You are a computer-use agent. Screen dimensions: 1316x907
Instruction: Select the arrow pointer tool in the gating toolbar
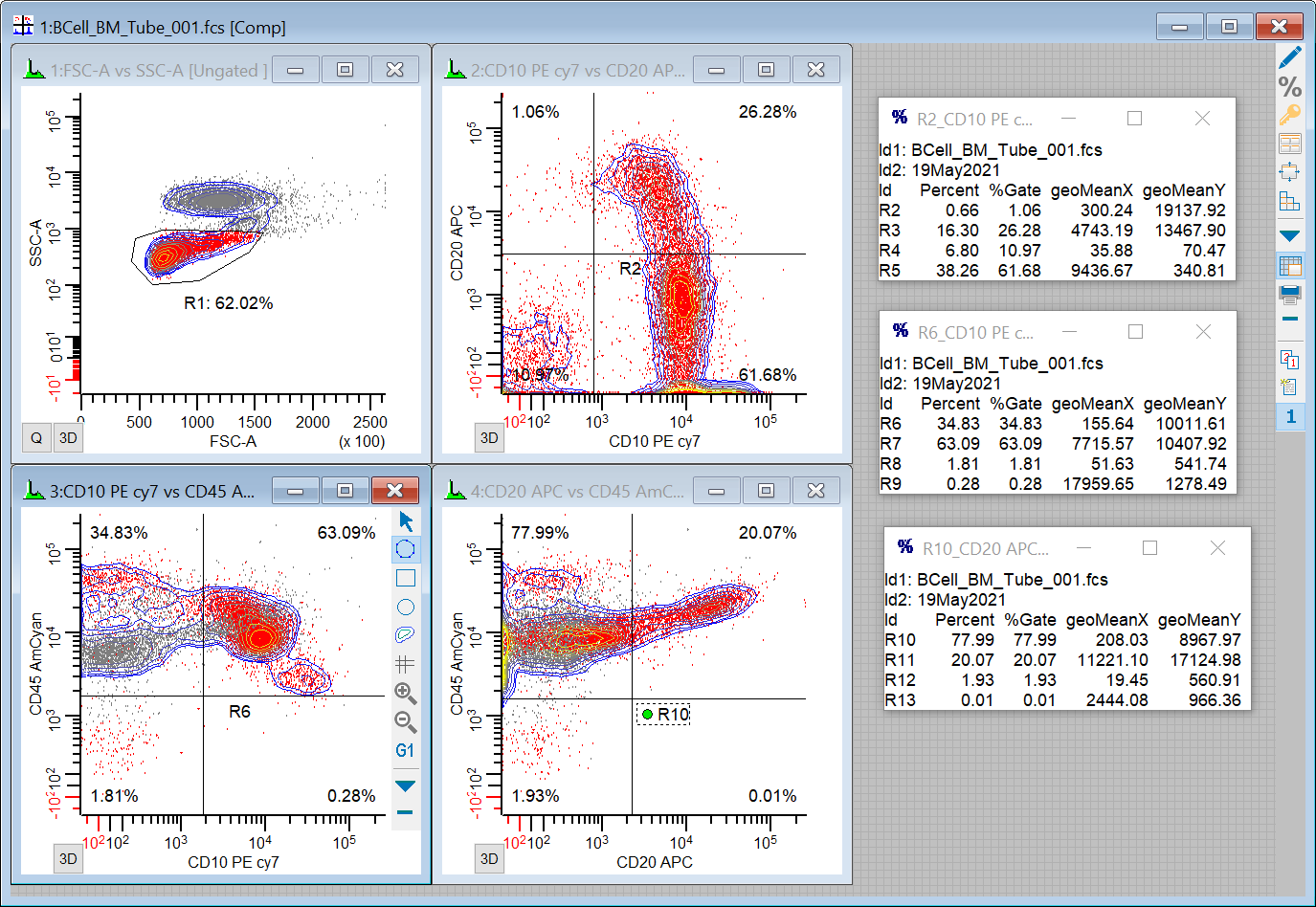(x=406, y=521)
